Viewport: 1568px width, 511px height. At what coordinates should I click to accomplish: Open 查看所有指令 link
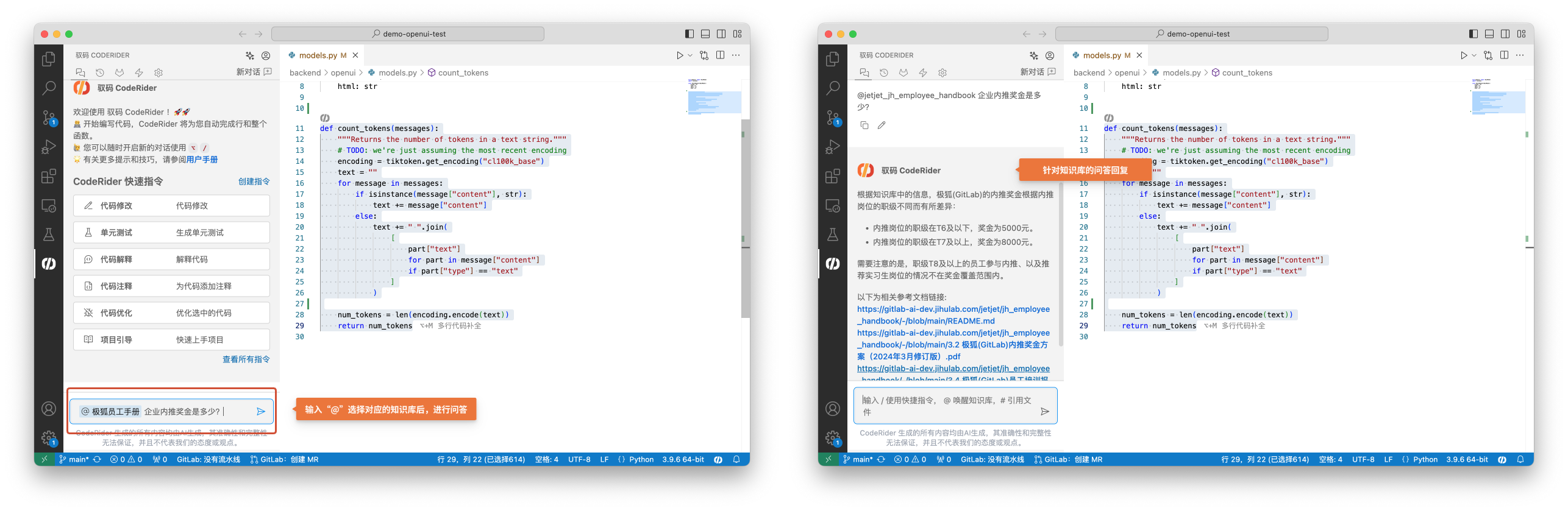point(246,359)
